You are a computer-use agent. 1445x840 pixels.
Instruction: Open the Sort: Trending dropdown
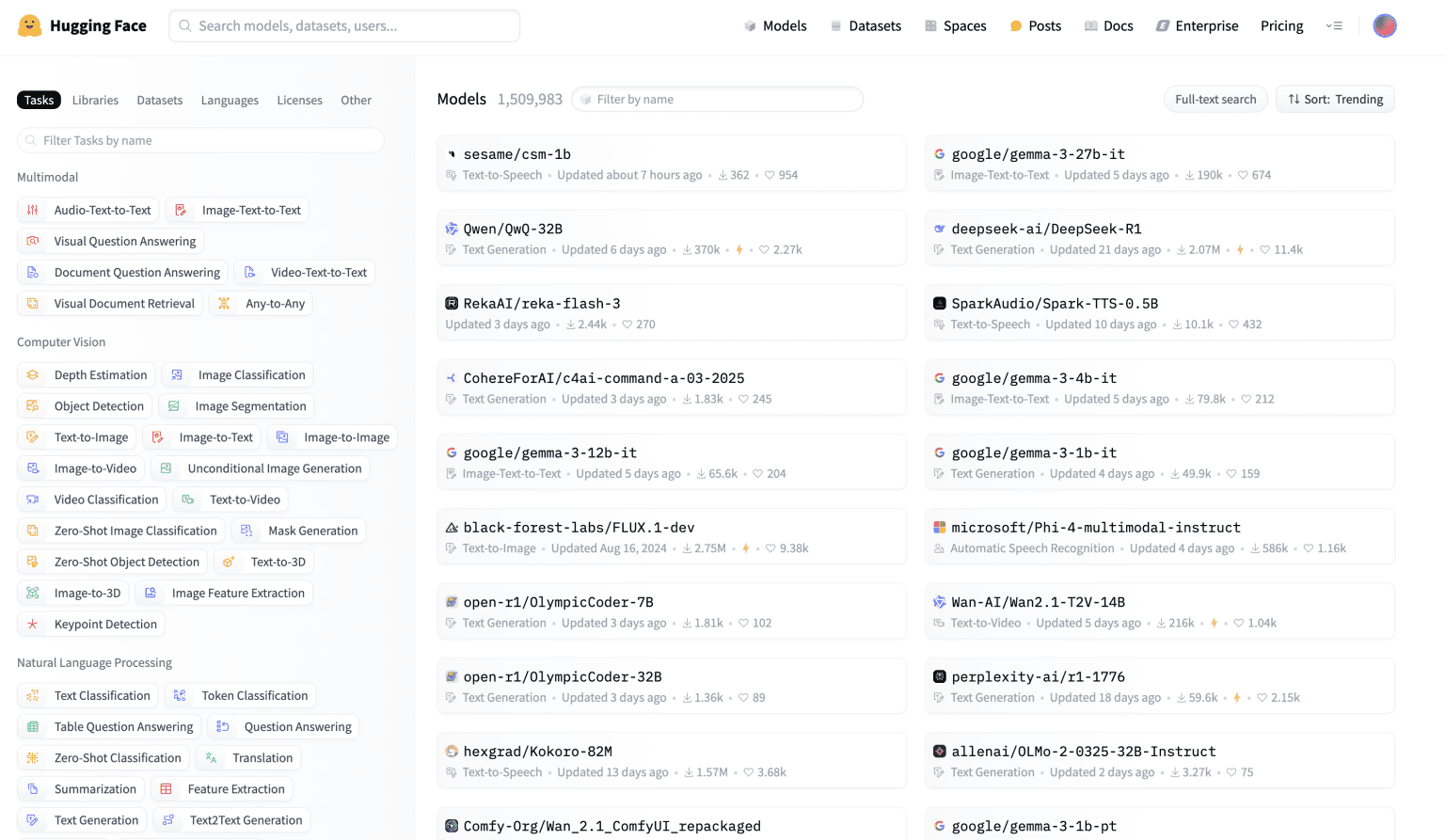pyautogui.click(x=1335, y=99)
